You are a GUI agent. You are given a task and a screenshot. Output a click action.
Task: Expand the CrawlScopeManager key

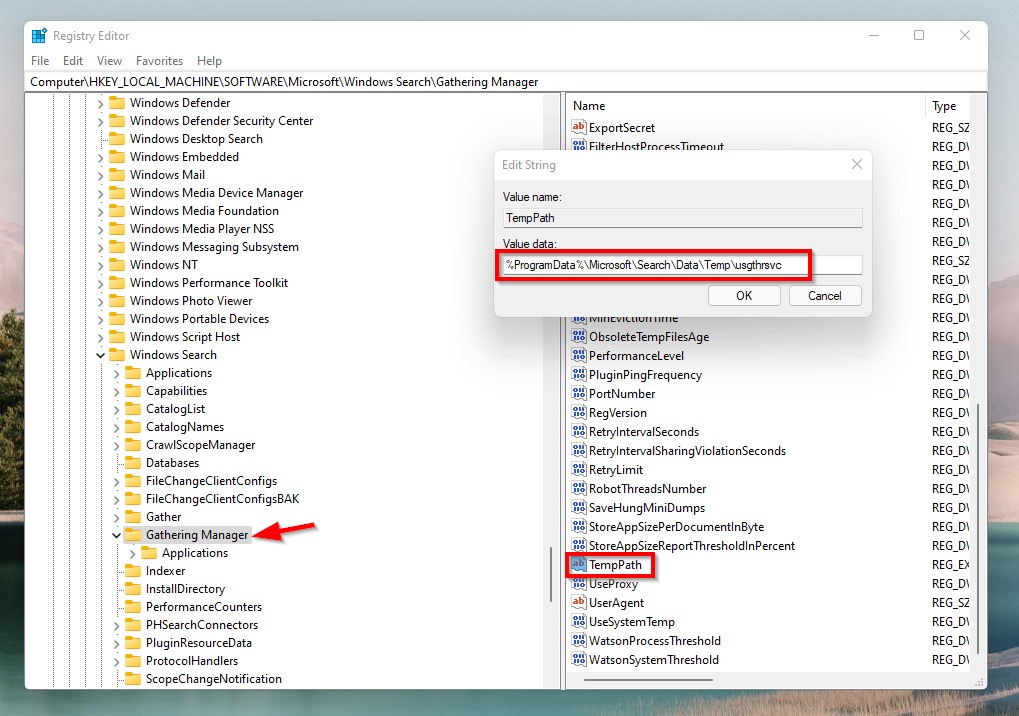pyautogui.click(x=116, y=446)
